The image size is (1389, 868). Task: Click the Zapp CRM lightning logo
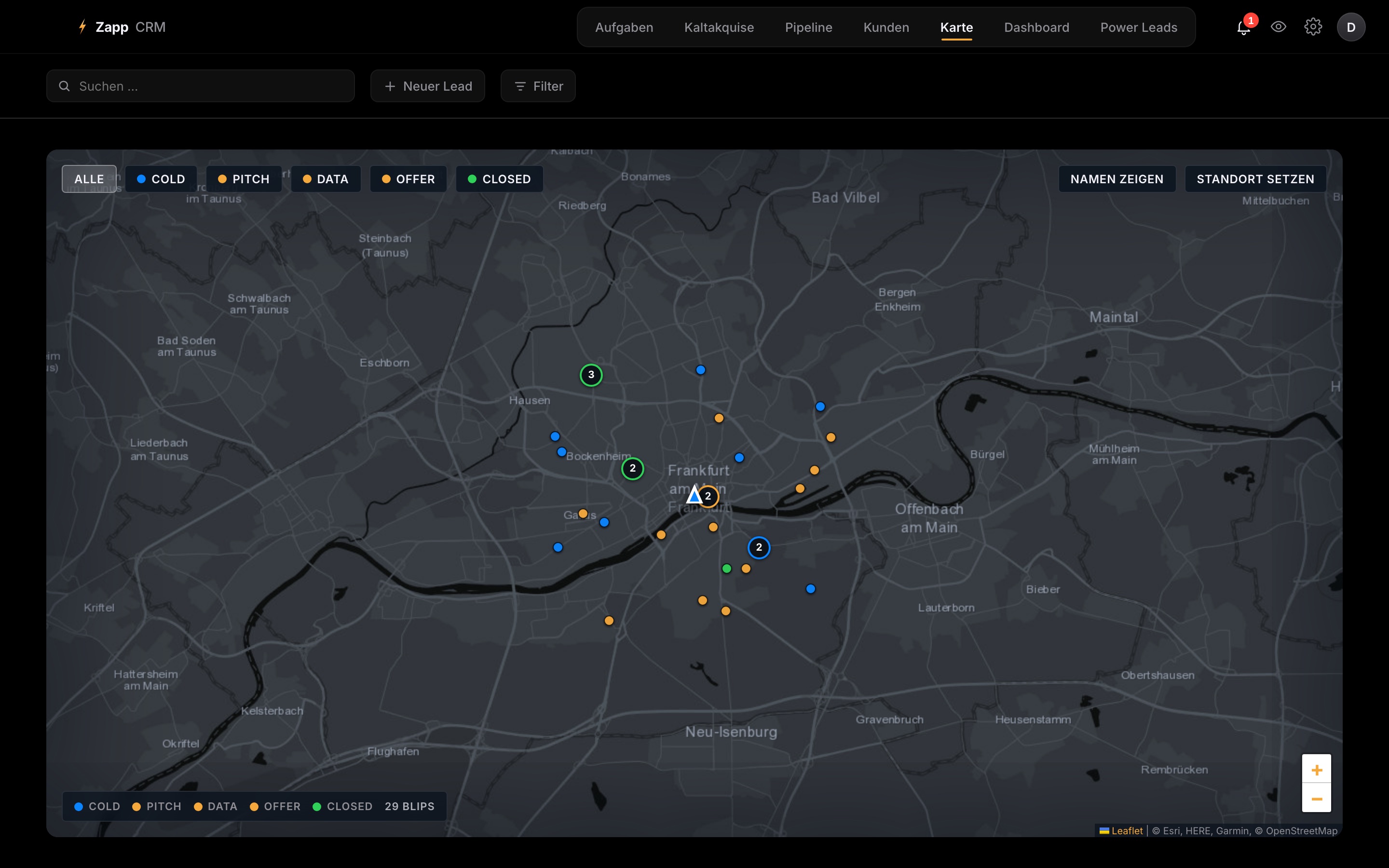tap(82, 27)
